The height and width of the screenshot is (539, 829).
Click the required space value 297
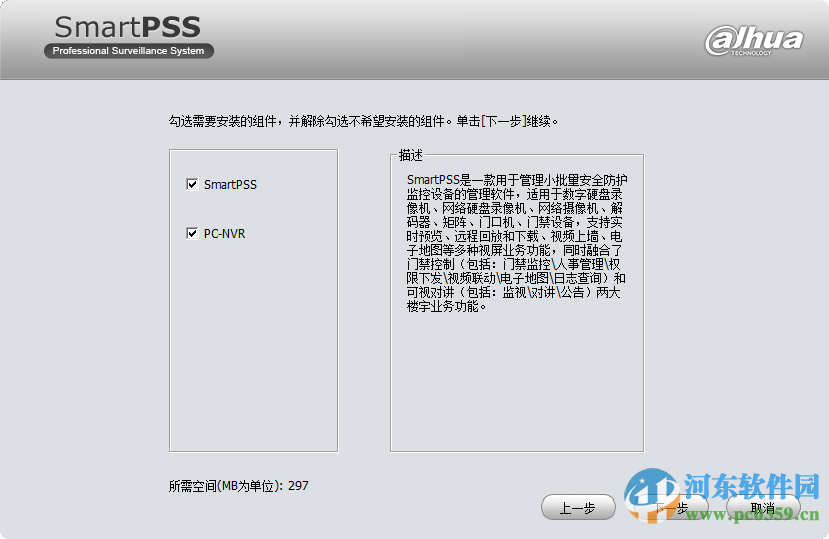(298, 486)
